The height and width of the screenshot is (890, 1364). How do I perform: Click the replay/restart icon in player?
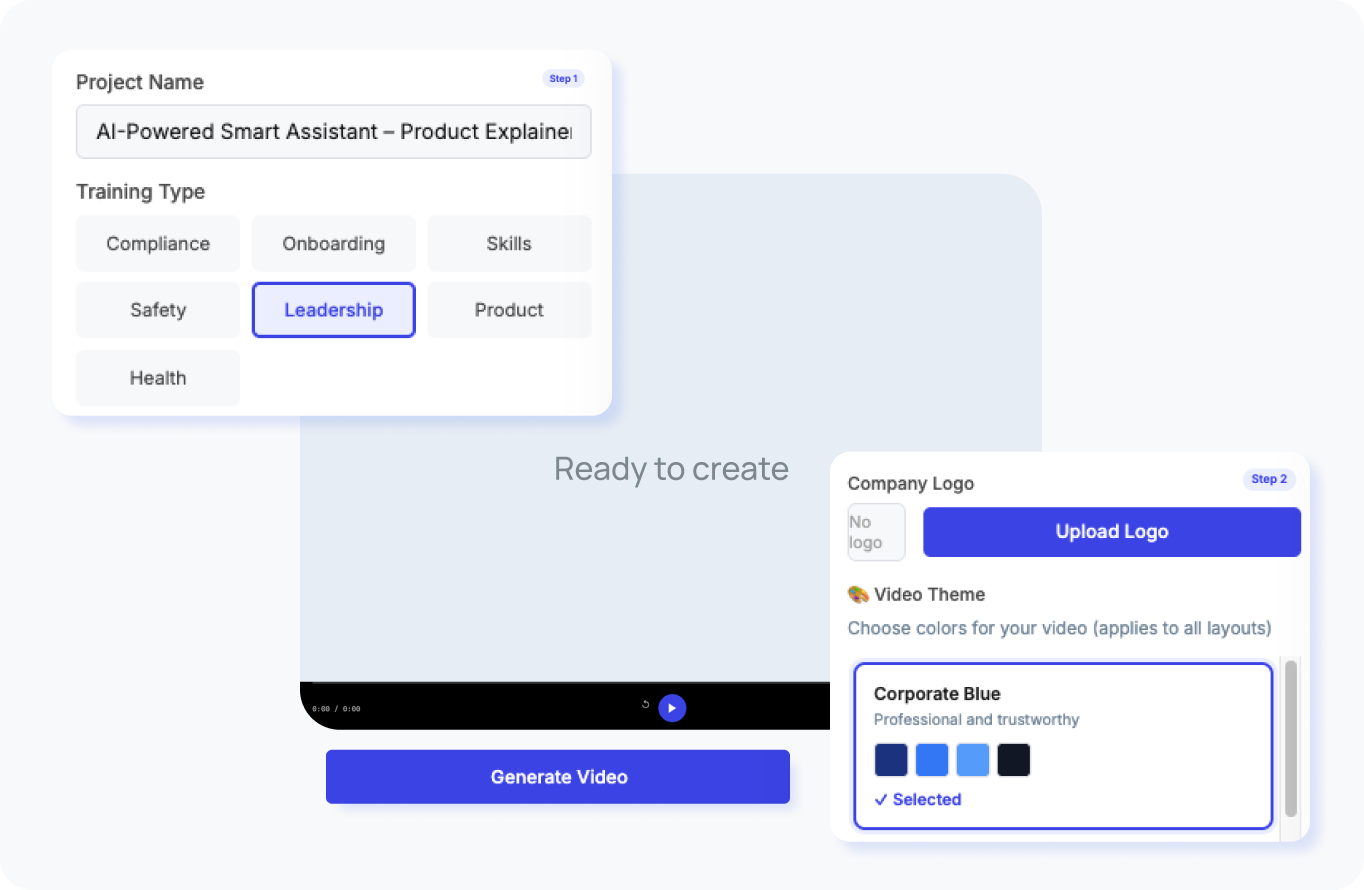[x=645, y=705]
